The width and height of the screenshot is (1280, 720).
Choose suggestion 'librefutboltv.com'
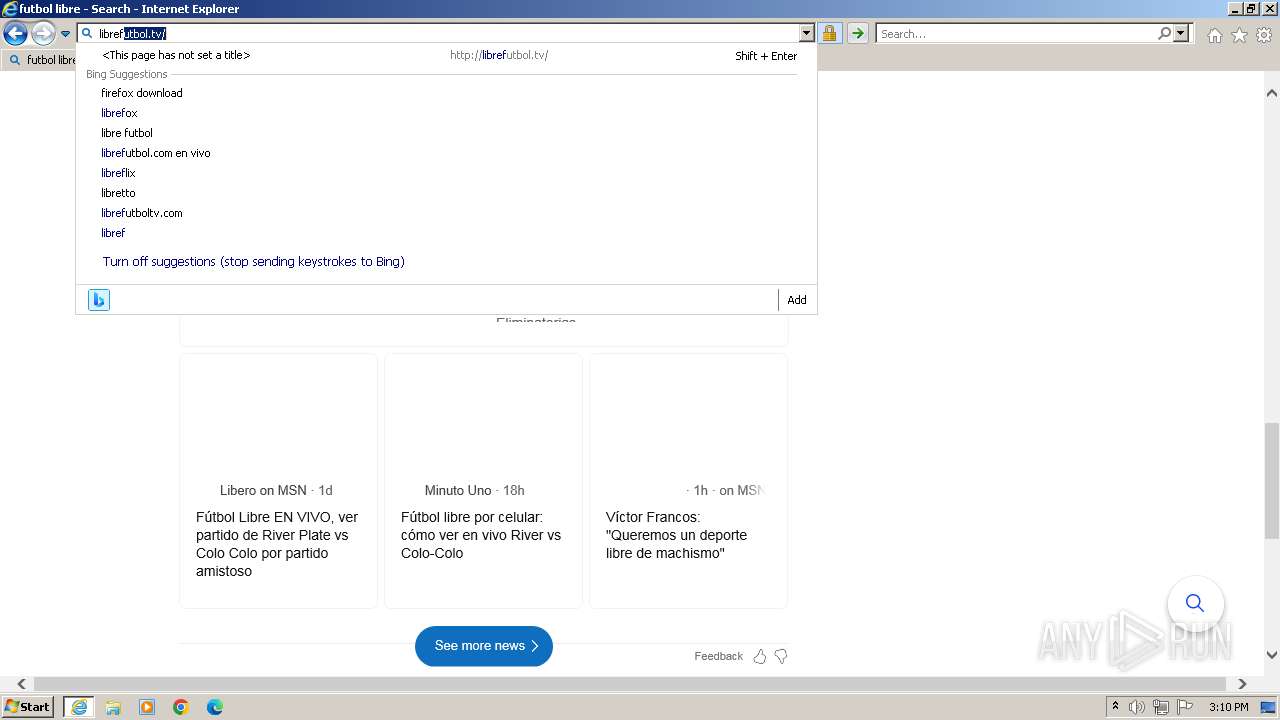coord(141,213)
